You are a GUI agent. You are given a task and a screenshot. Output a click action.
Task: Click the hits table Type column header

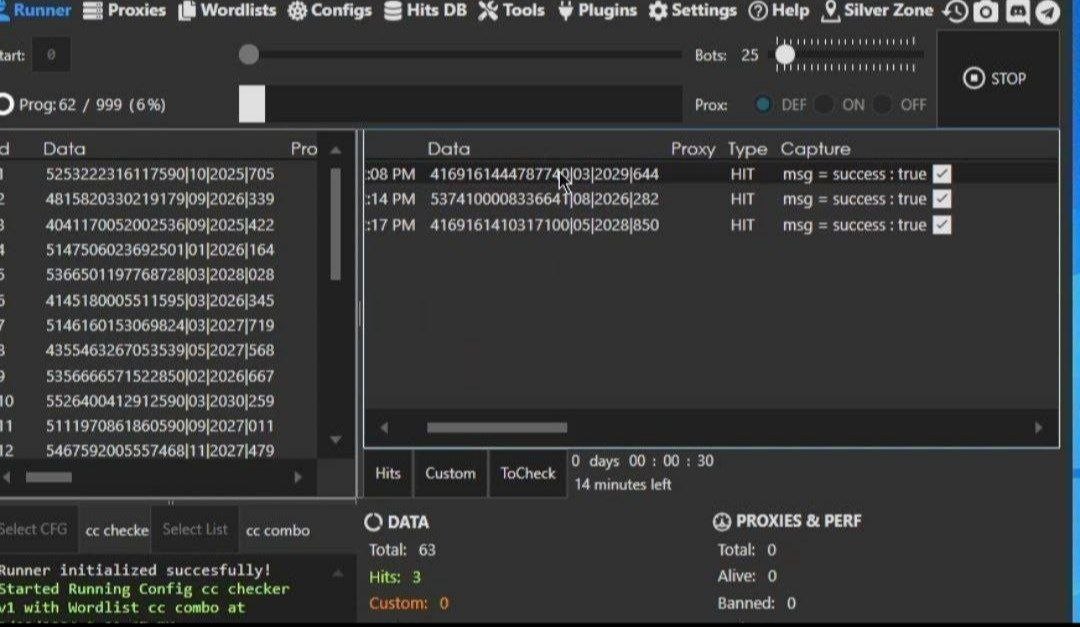tap(747, 149)
